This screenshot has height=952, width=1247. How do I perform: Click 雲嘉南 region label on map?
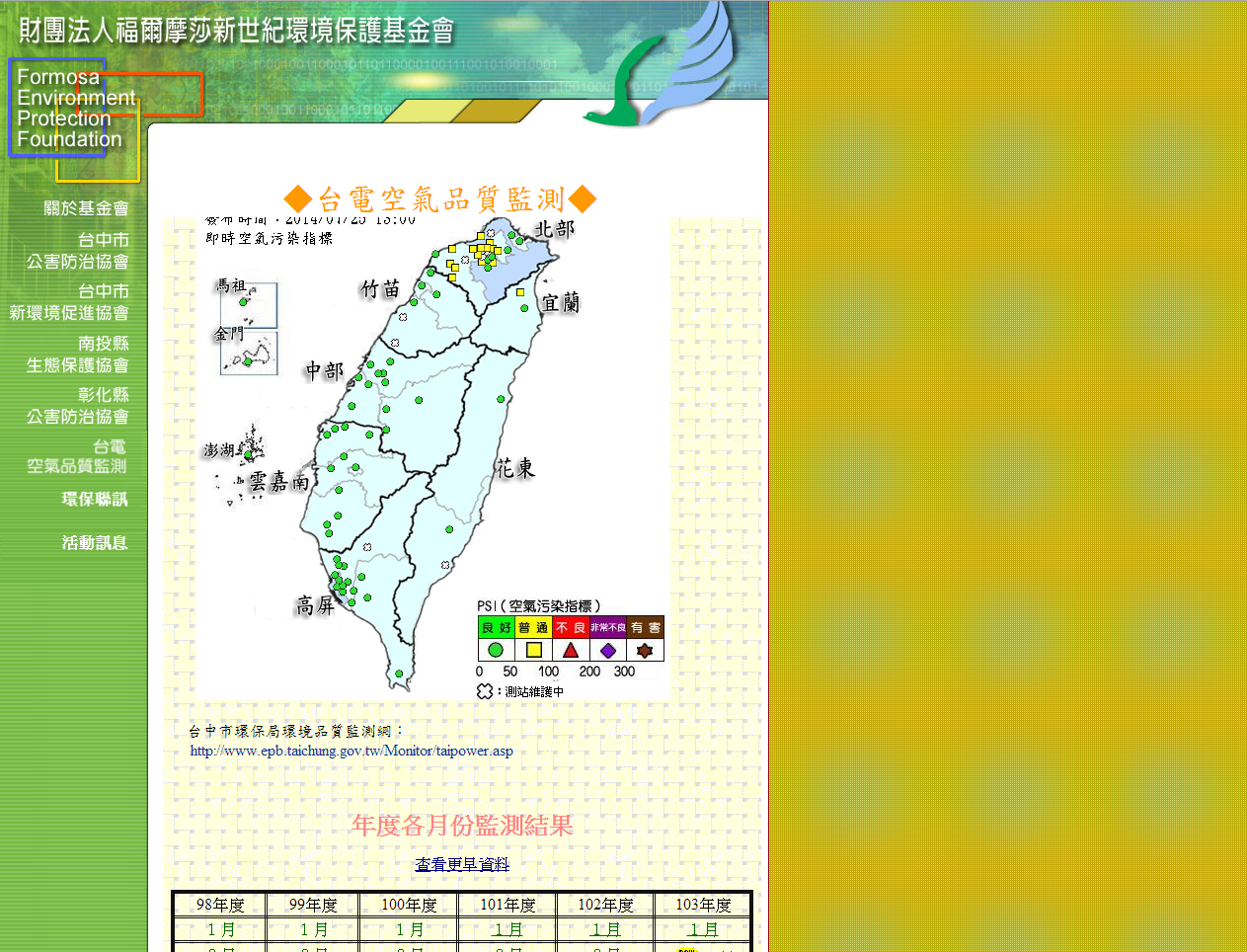coord(279,481)
